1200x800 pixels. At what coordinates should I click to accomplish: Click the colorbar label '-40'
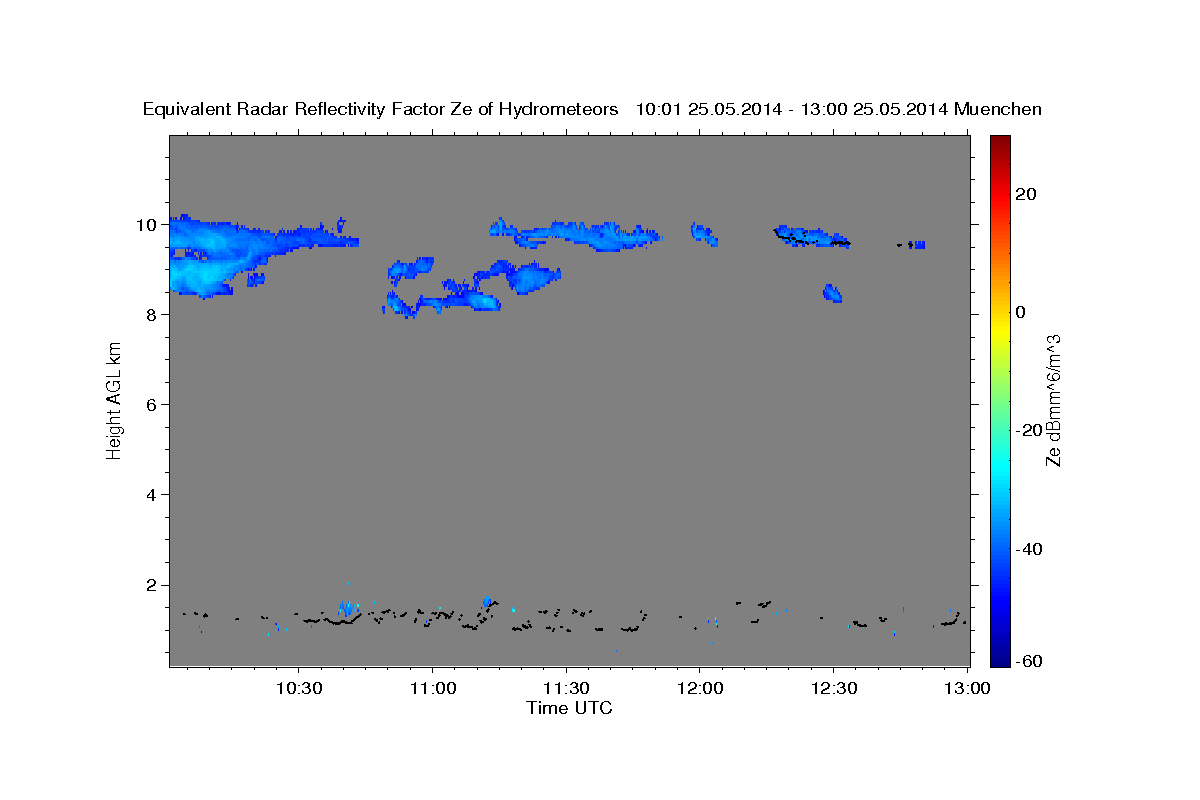[1029, 548]
